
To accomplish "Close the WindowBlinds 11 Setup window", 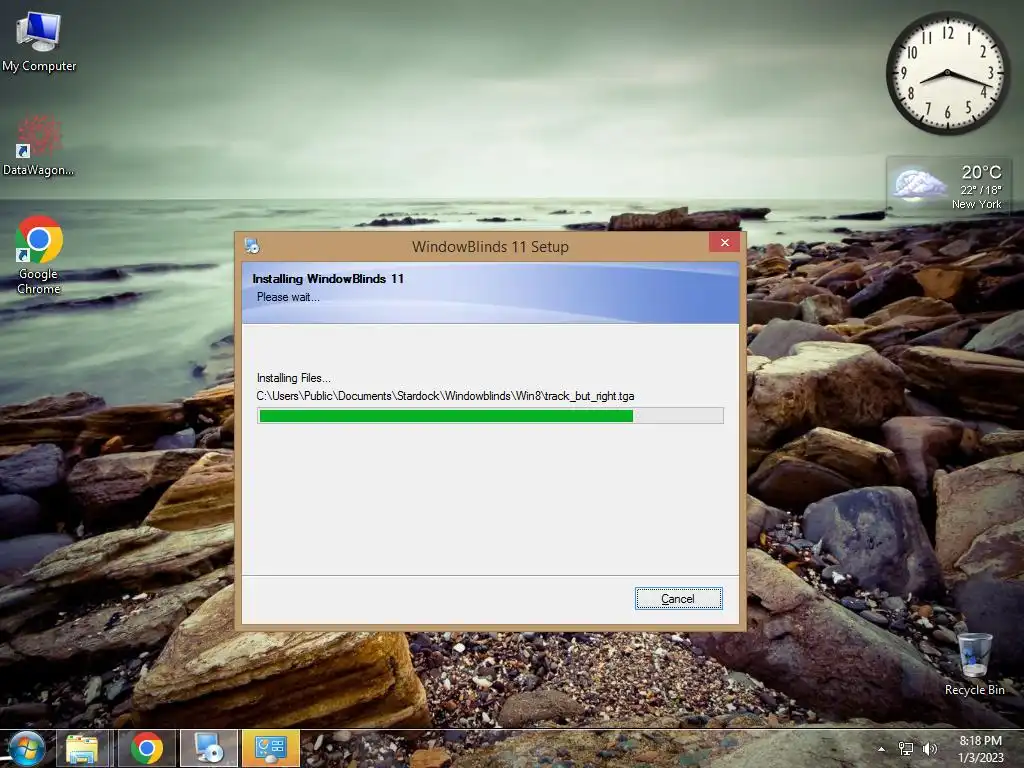I will click(724, 242).
